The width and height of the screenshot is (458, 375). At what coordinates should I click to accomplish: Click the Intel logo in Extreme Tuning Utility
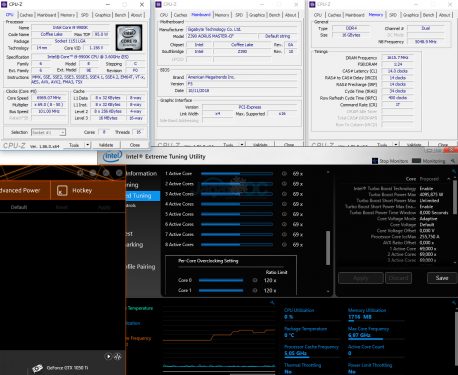[112, 156]
